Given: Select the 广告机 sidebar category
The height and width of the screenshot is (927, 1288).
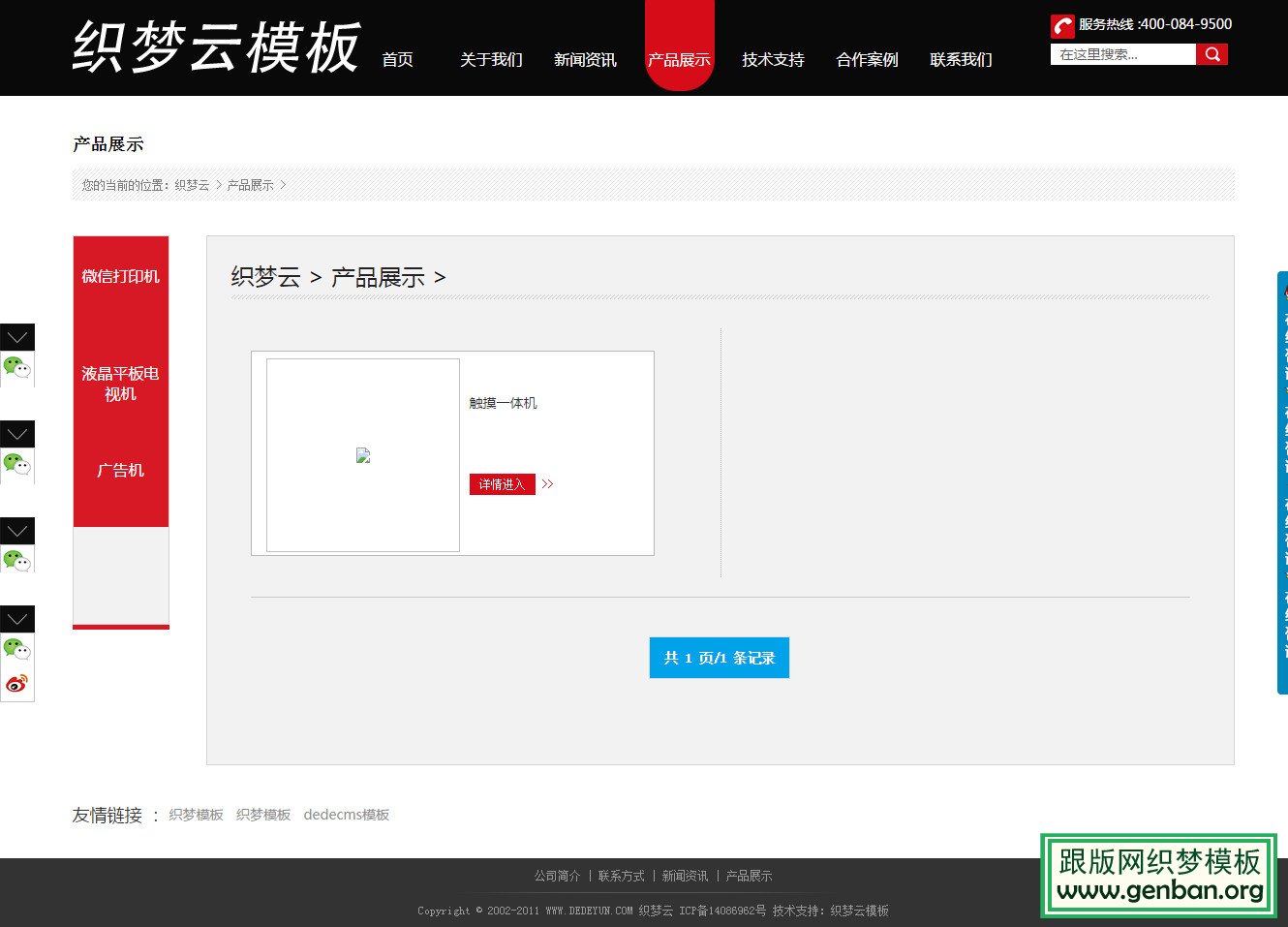Looking at the screenshot, I should click(x=120, y=470).
